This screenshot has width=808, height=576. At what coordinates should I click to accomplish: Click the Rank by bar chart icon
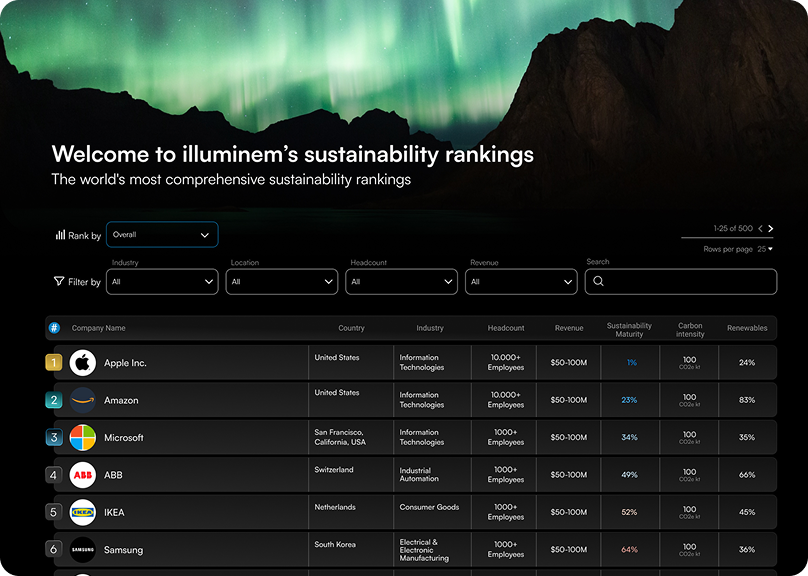[x=60, y=235]
